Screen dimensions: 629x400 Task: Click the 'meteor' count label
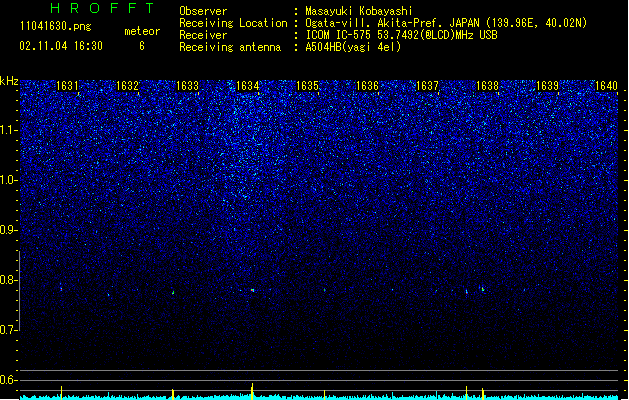pos(142,31)
